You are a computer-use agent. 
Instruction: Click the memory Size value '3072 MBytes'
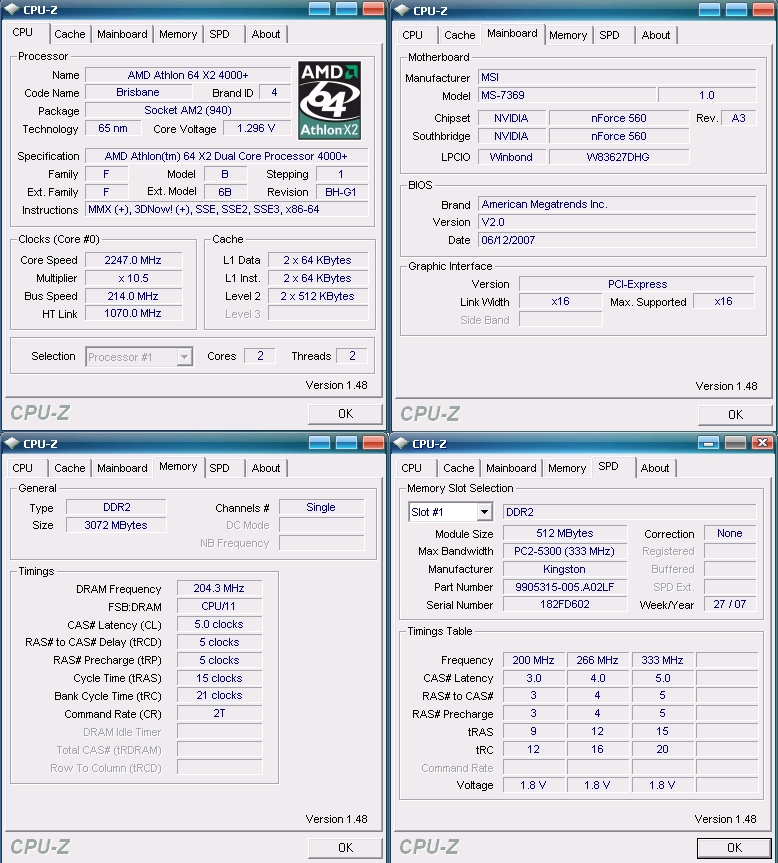point(116,525)
